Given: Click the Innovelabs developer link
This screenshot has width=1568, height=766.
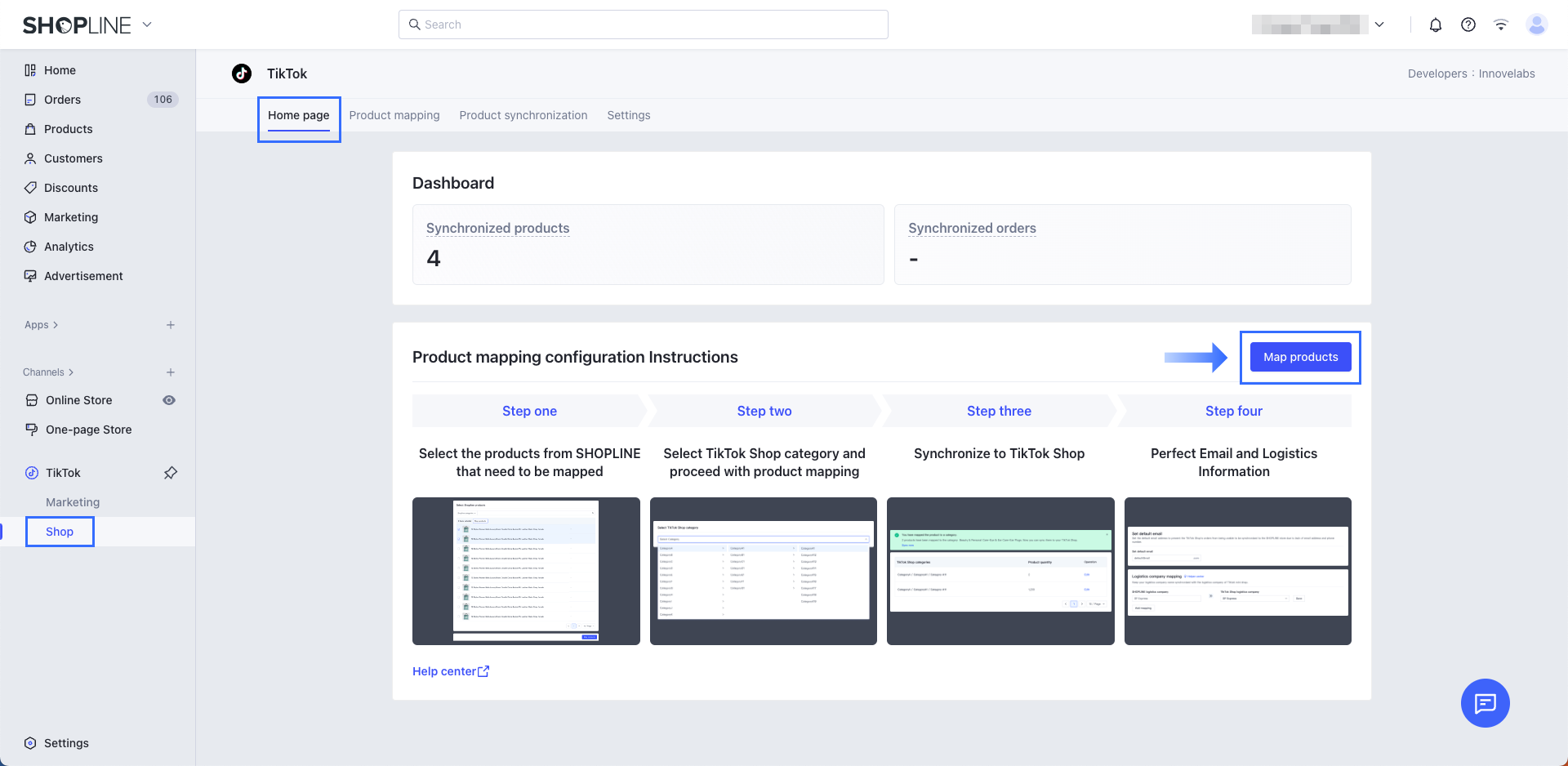Looking at the screenshot, I should click(x=1507, y=73).
